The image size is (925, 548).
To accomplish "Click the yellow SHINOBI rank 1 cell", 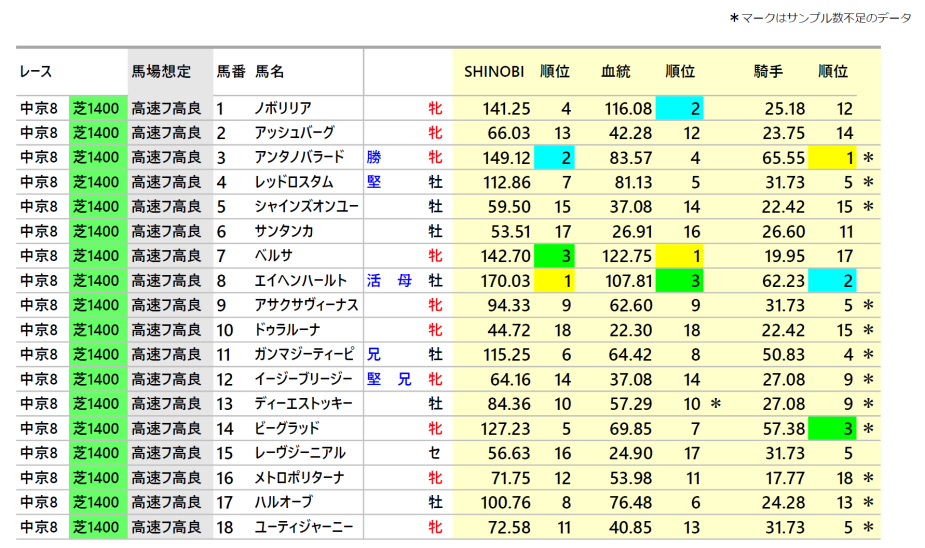I will [x=554, y=281].
